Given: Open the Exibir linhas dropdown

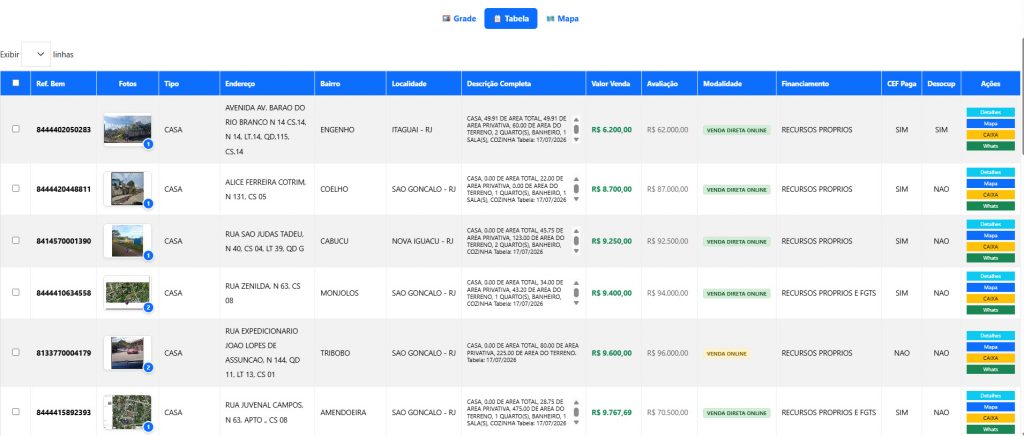Looking at the screenshot, I should [x=36, y=54].
